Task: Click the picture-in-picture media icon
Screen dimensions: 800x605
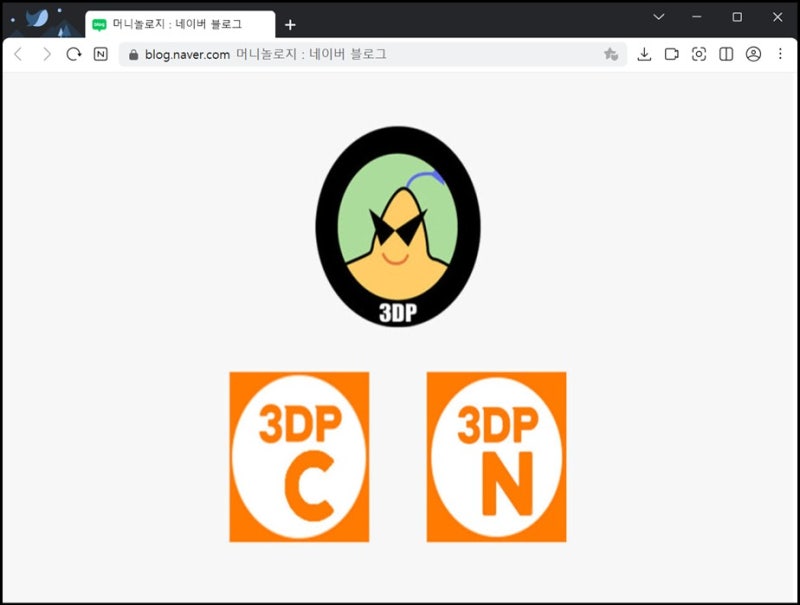Action: pyautogui.click(x=674, y=55)
